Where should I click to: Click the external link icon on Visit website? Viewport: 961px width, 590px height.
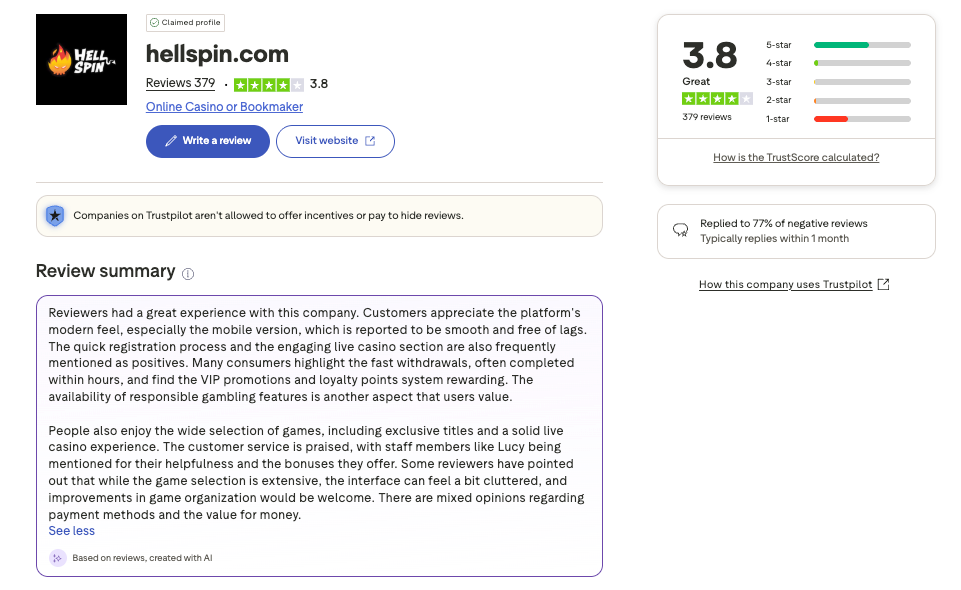click(370, 141)
